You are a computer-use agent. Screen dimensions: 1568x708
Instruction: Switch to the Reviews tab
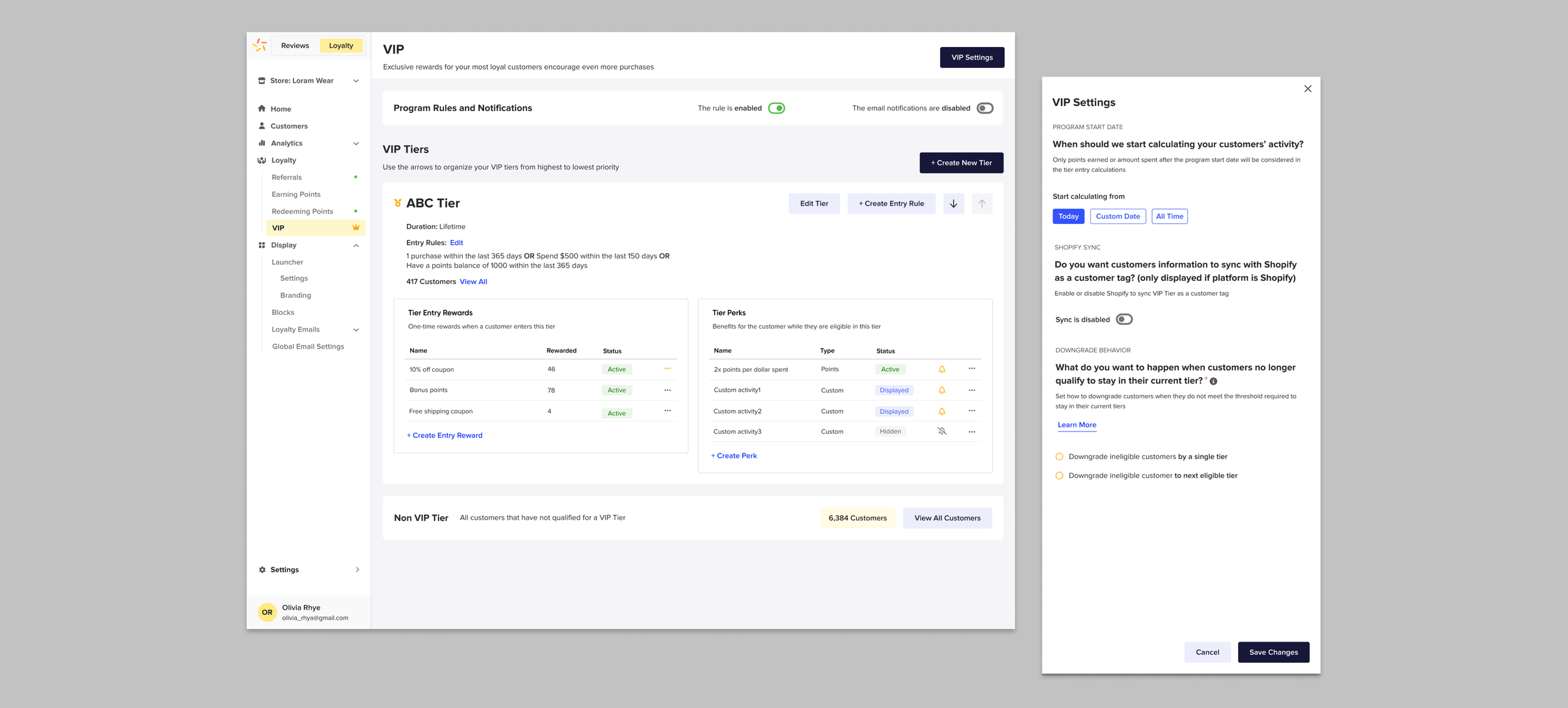click(295, 45)
